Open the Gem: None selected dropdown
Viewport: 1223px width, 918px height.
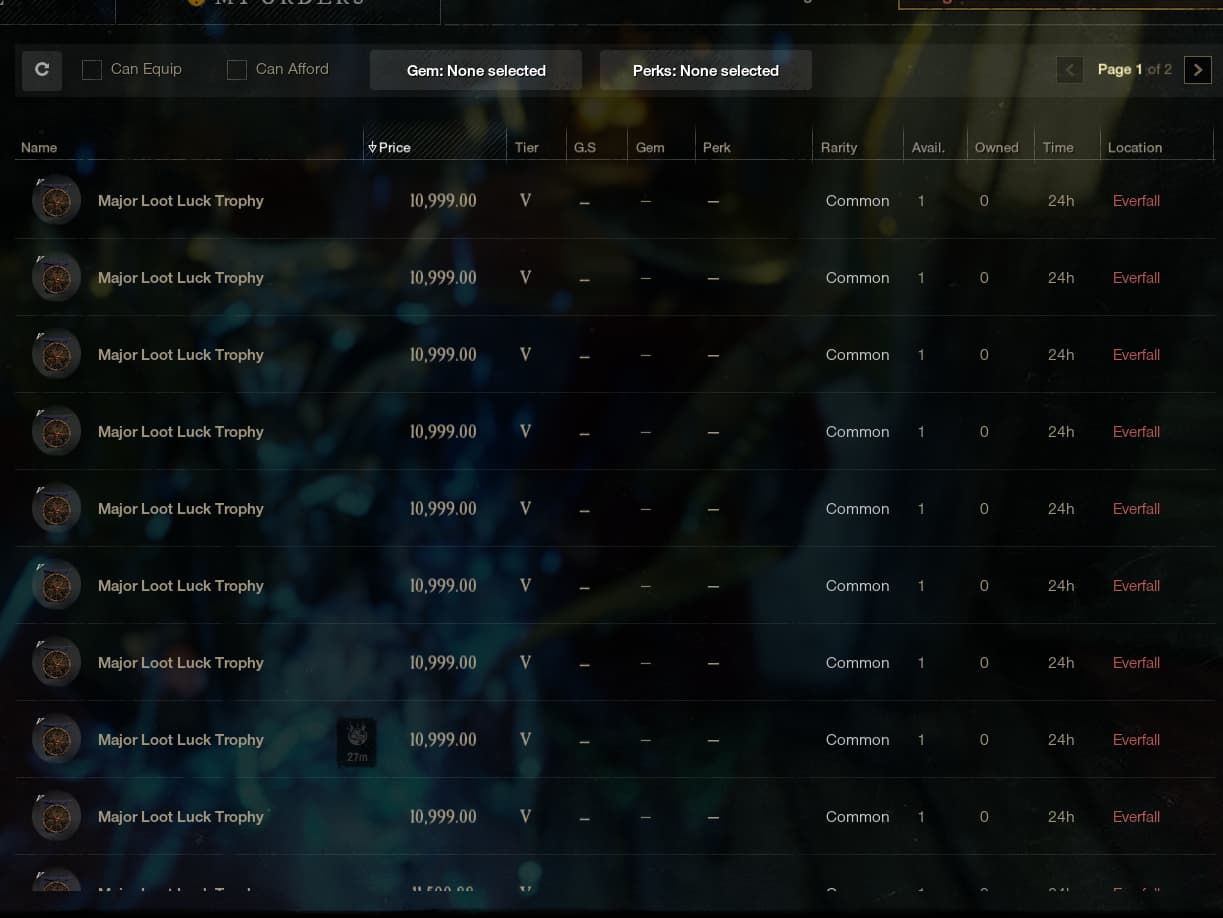pyautogui.click(x=476, y=71)
